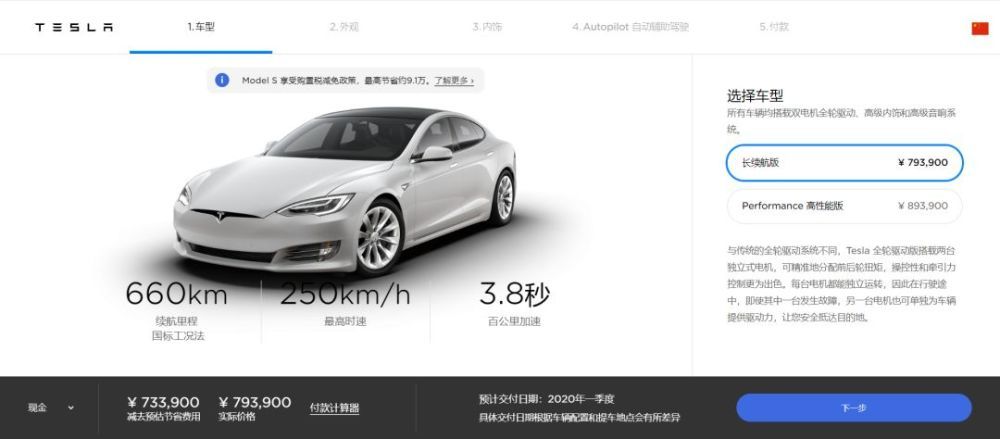Click the 了解更多 link in banner
Image resolution: width=1000 pixels, height=439 pixels.
pos(454,81)
